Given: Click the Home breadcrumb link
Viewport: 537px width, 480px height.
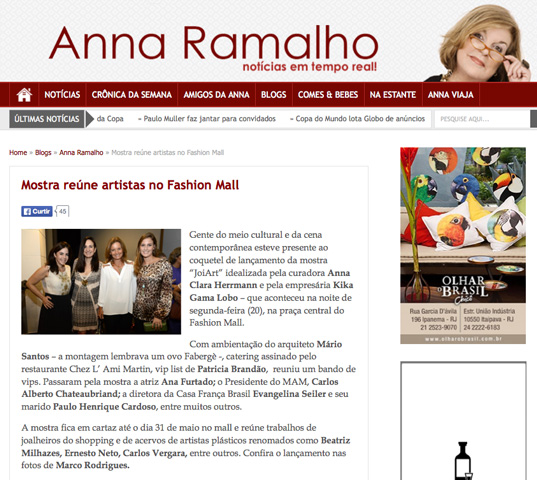Looking at the screenshot, I should 18,153.
